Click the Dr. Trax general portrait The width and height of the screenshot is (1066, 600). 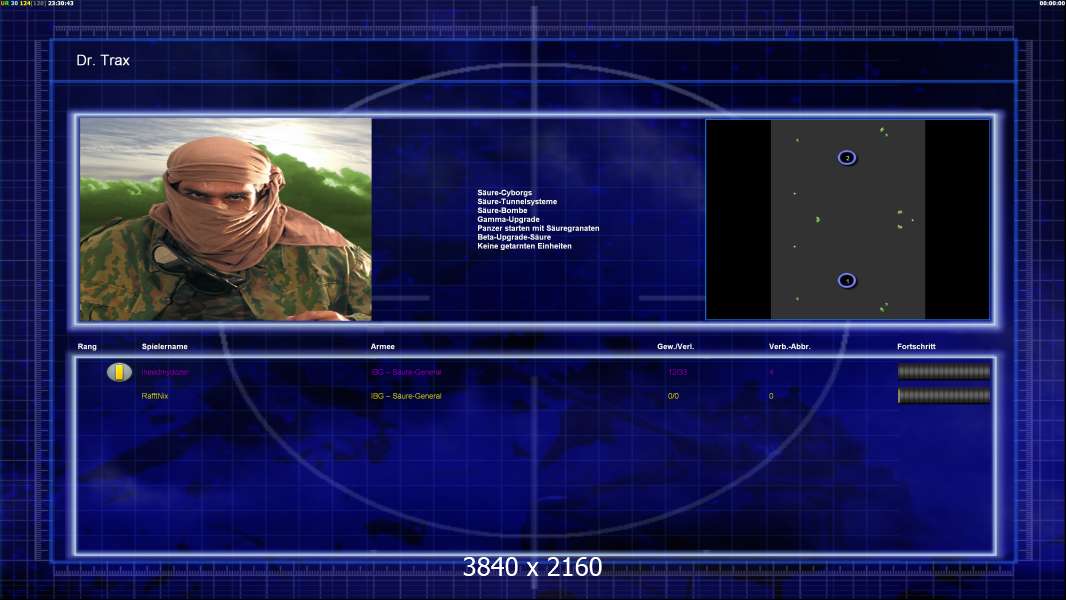[226, 219]
